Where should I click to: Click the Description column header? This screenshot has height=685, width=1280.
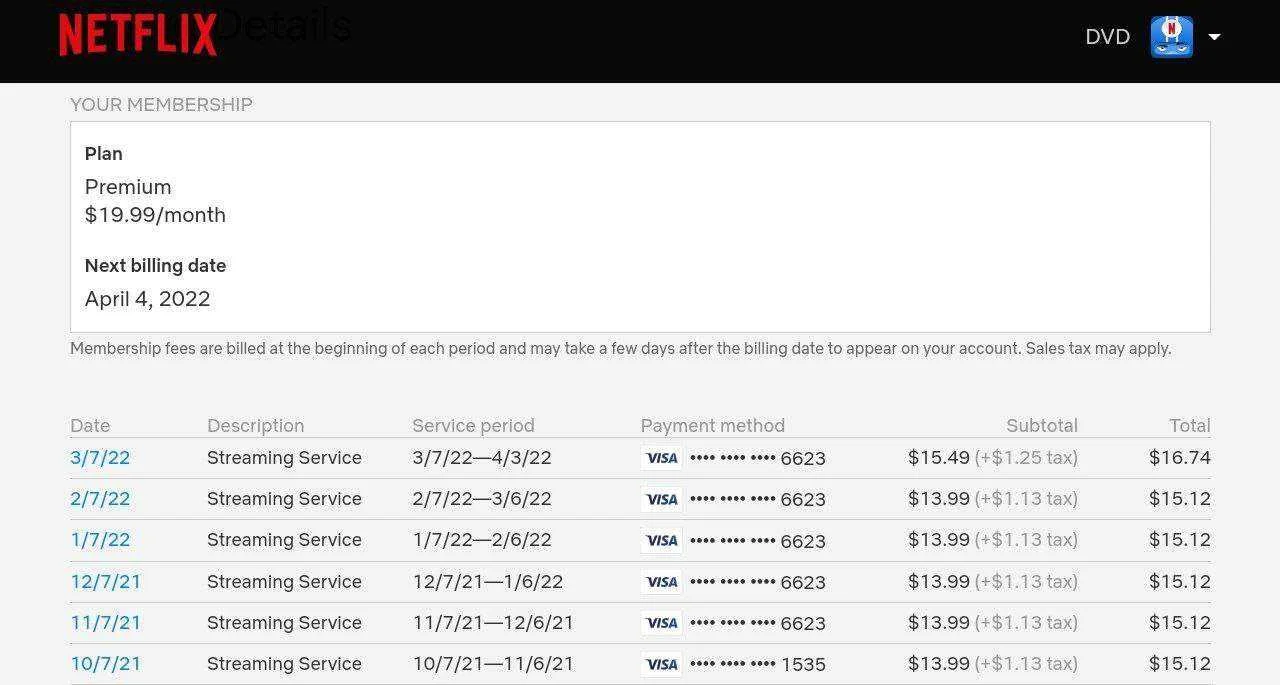255,426
